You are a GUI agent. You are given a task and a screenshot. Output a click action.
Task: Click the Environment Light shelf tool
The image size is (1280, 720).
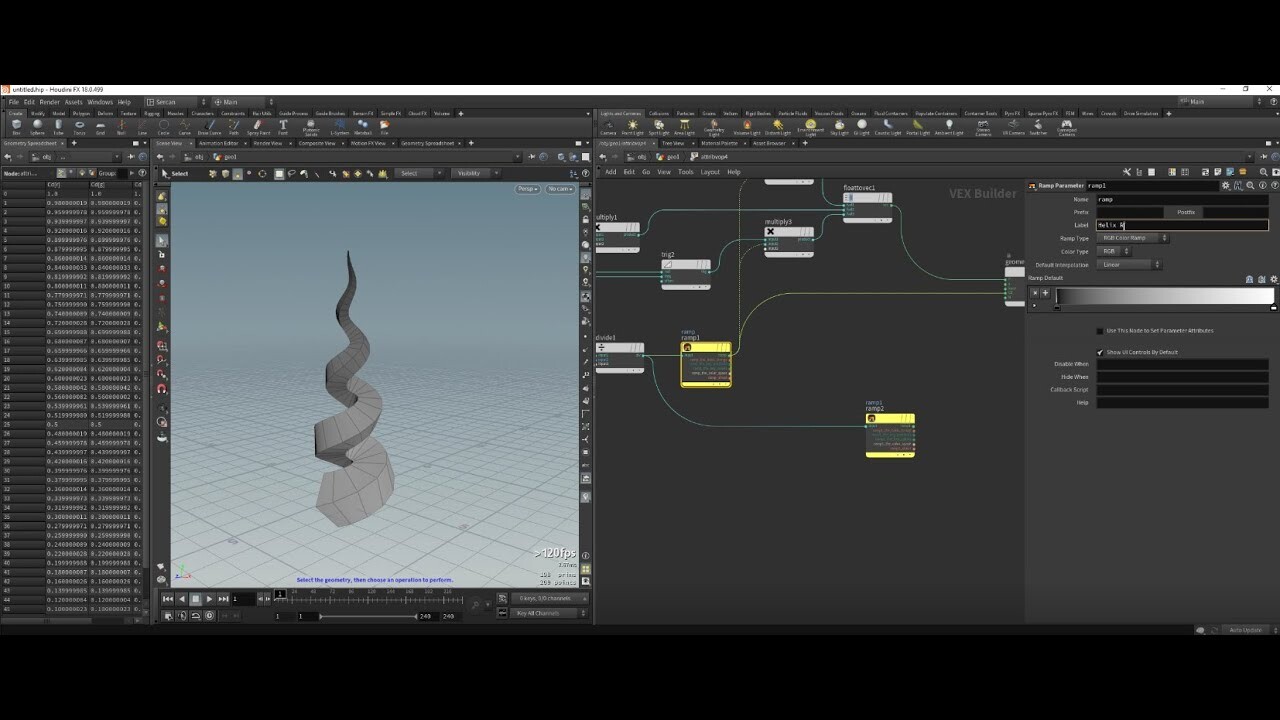point(809,124)
